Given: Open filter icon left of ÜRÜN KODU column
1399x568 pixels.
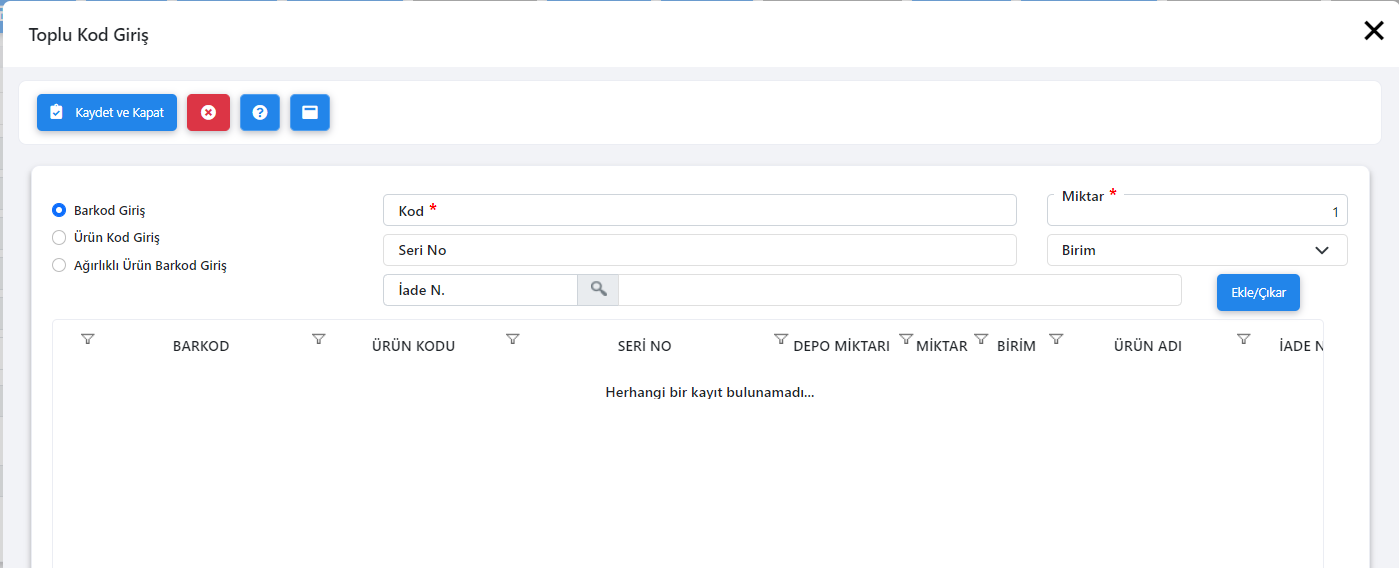Looking at the screenshot, I should [x=319, y=339].
